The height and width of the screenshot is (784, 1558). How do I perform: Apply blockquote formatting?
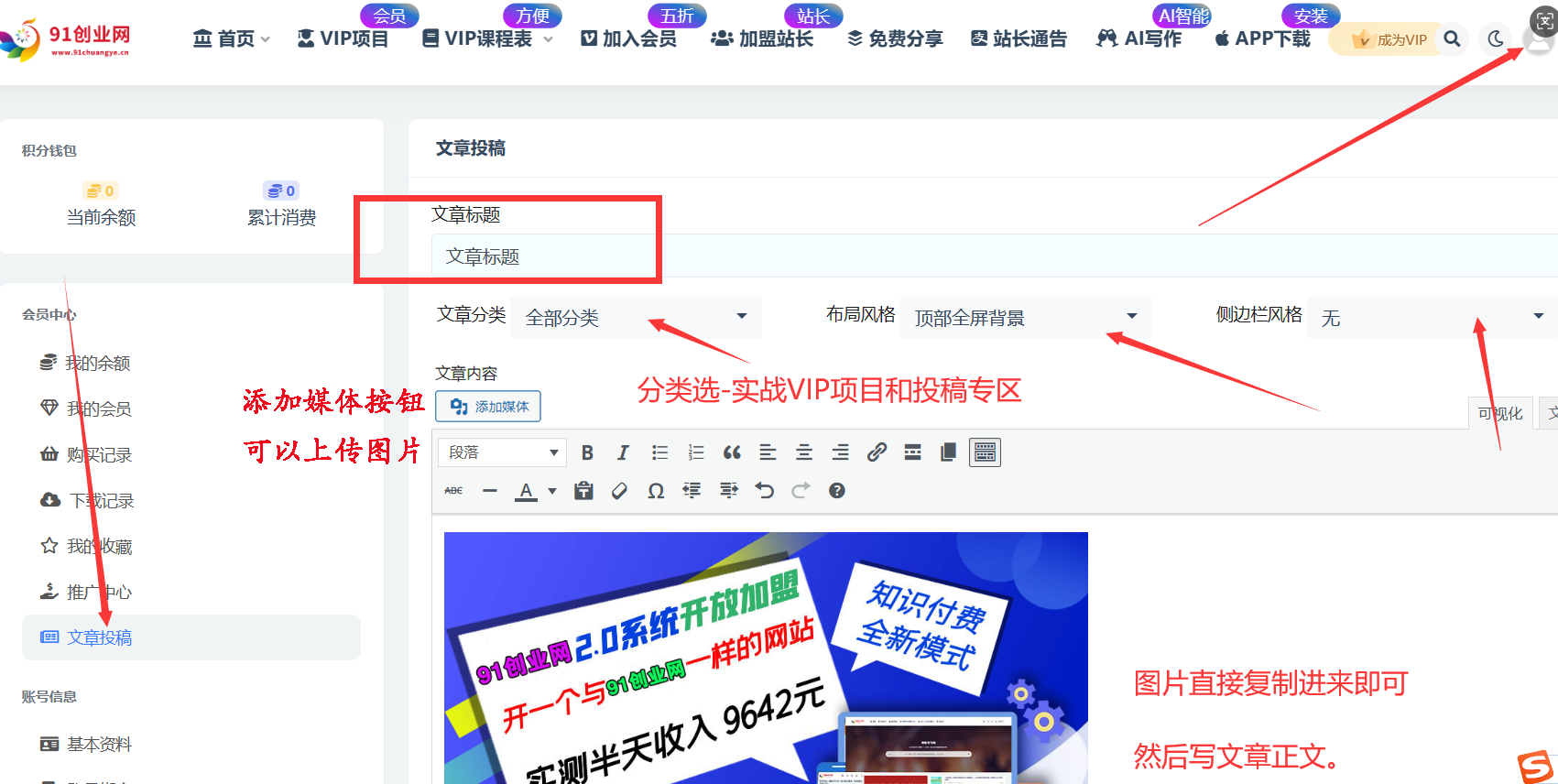732,452
